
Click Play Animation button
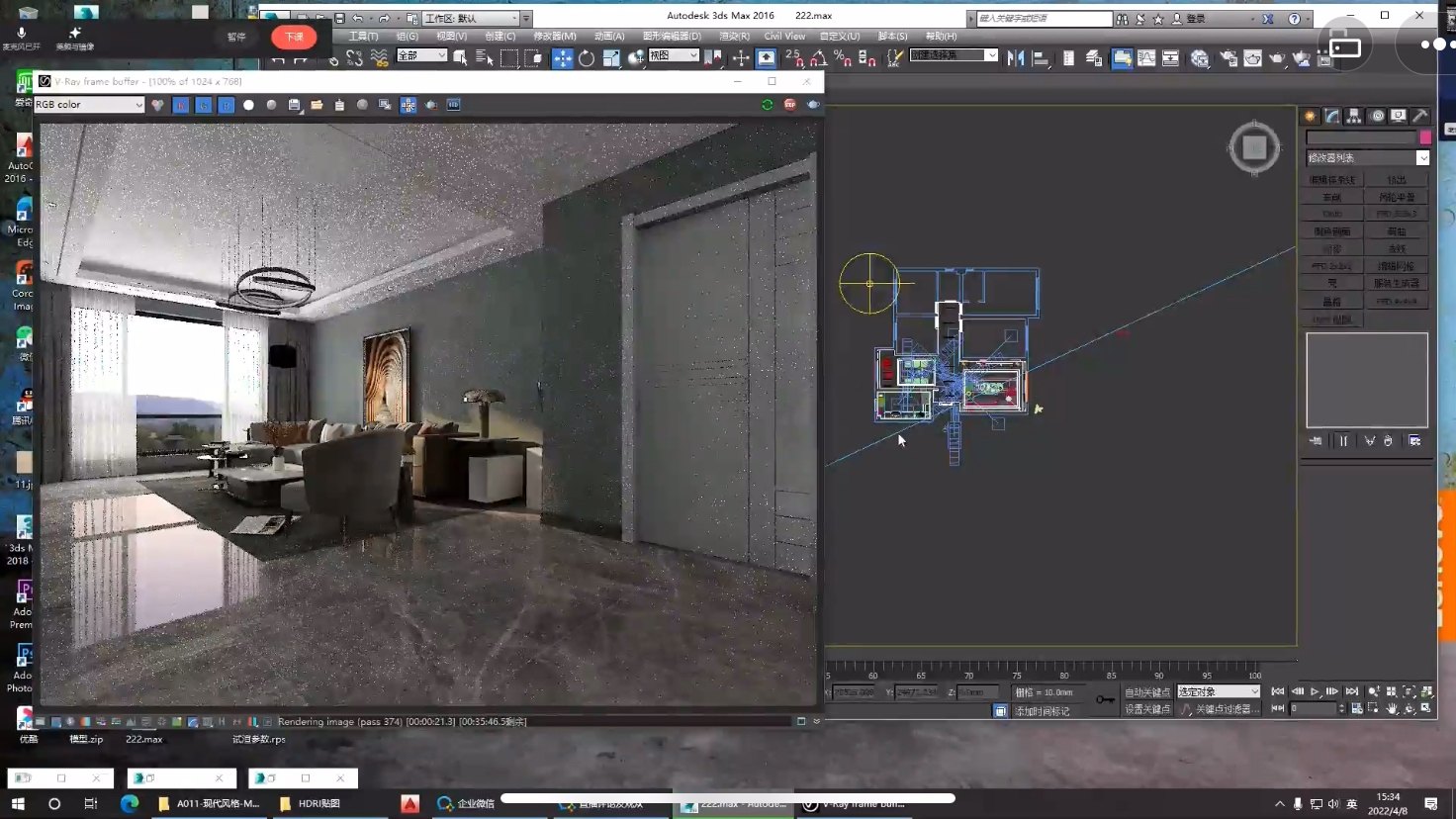click(1315, 691)
